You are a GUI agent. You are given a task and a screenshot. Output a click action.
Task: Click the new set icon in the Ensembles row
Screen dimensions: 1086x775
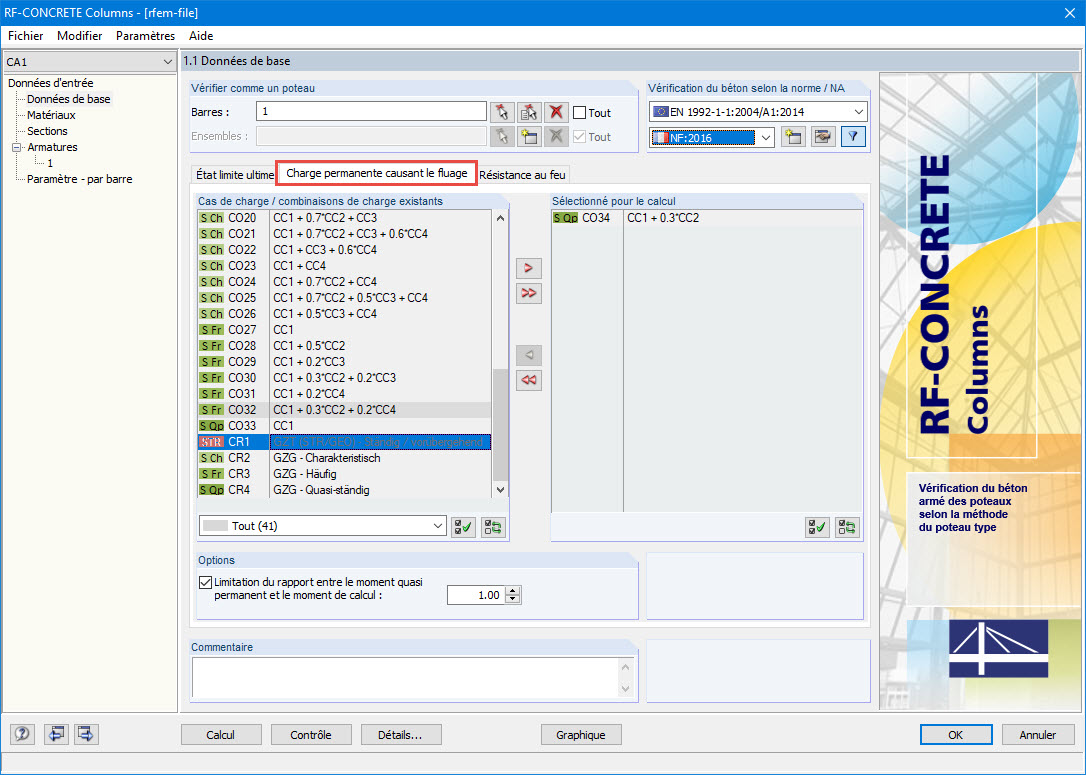click(529, 136)
